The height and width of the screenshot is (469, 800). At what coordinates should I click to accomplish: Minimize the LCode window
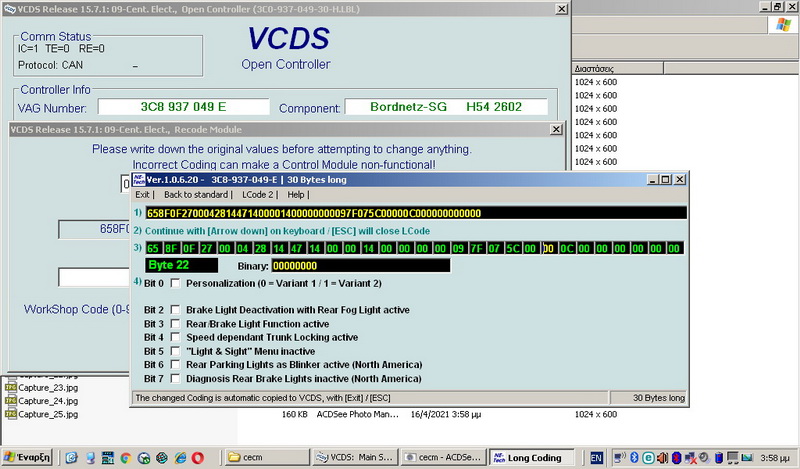(x=653, y=180)
